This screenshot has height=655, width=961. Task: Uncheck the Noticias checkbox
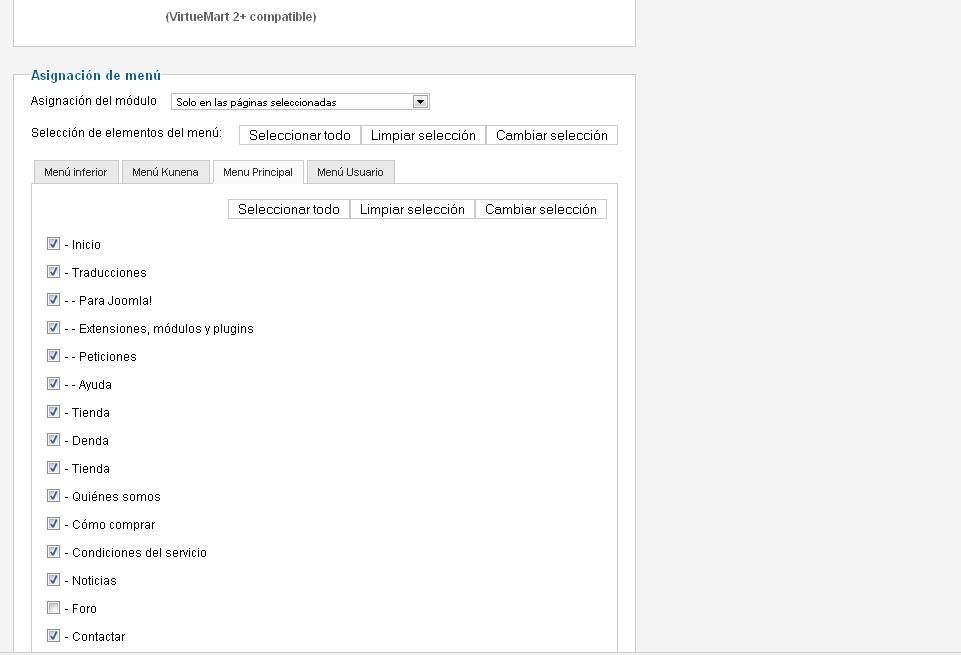click(x=53, y=580)
